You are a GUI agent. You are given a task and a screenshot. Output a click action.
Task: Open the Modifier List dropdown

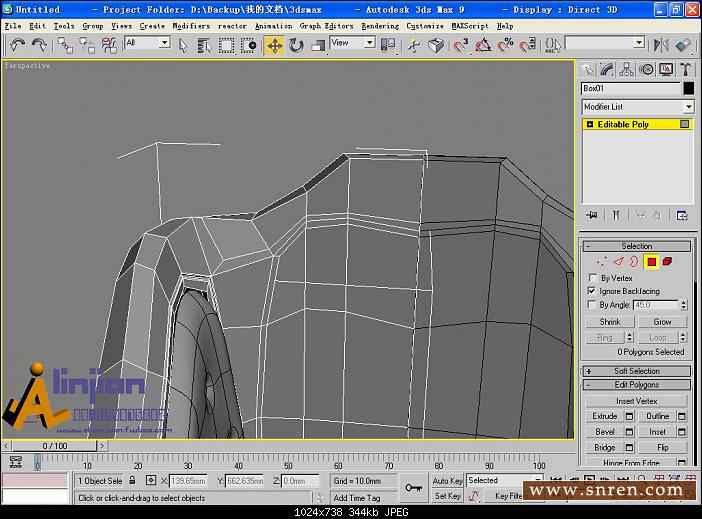638,107
